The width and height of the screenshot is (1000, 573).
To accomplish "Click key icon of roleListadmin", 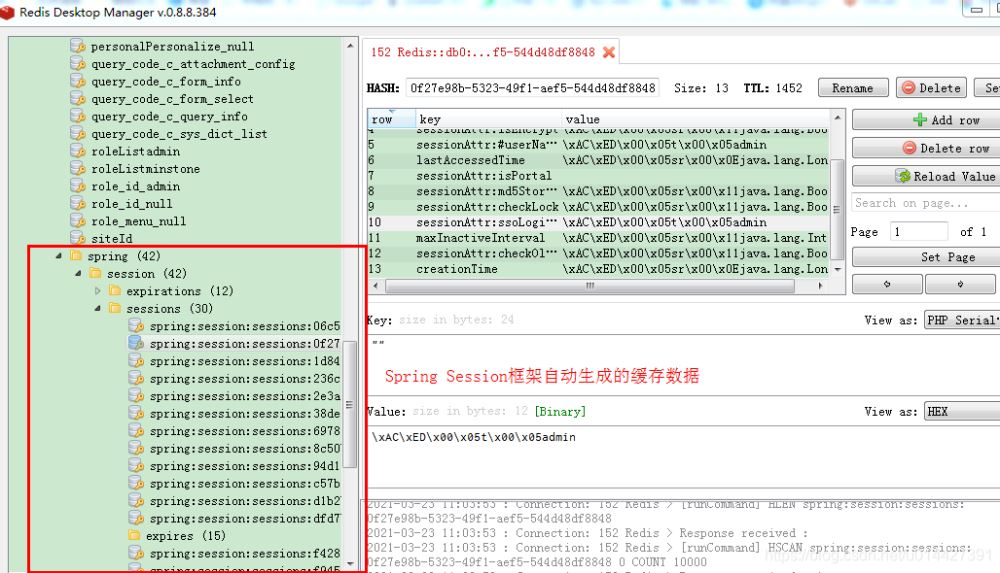I will pyautogui.click(x=78, y=151).
